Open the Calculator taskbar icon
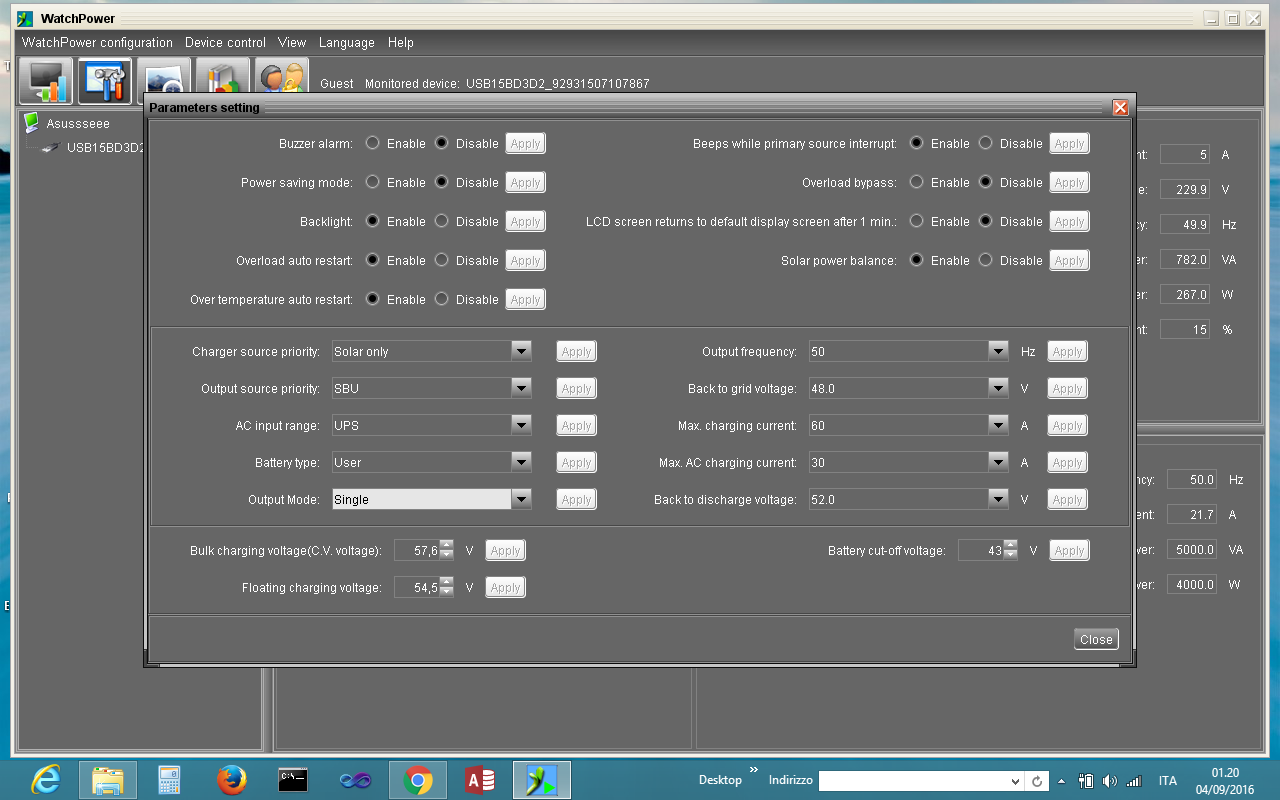The image size is (1280, 800). coord(169,780)
